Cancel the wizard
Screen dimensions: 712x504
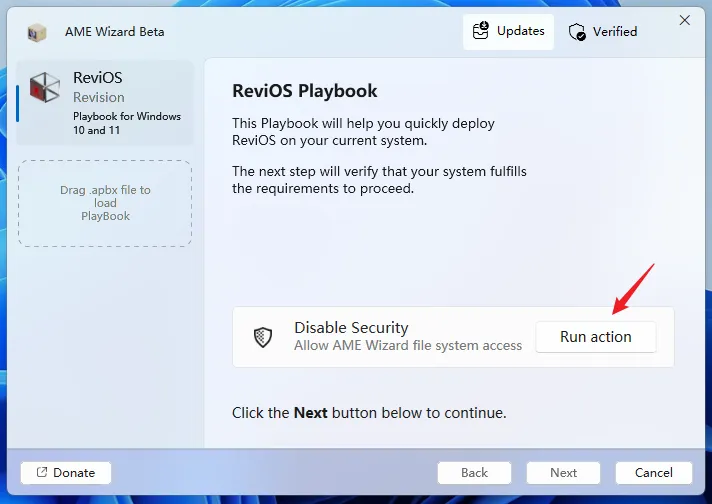point(653,473)
